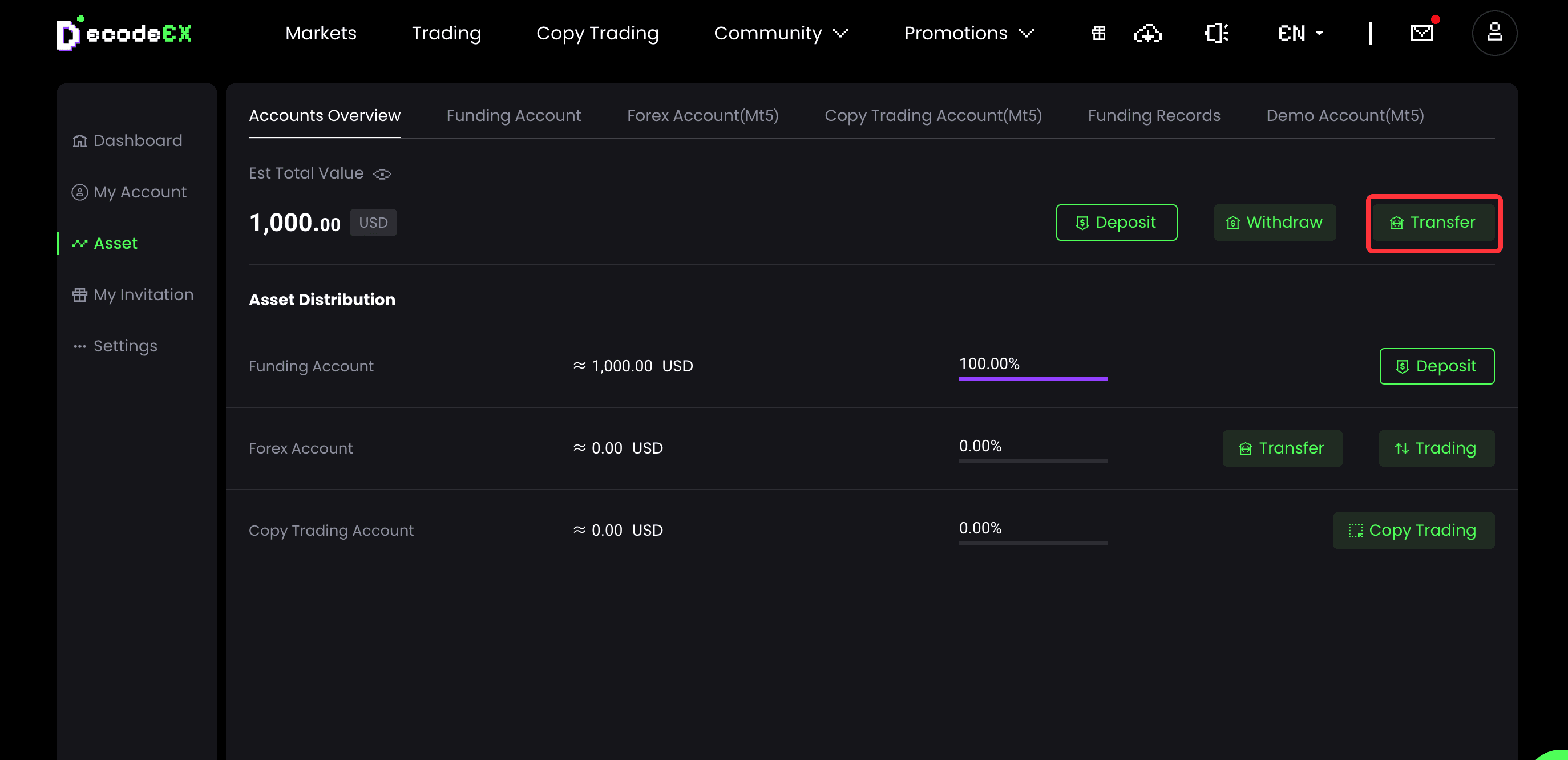The width and height of the screenshot is (1568, 760).
Task: Click the Withdraw button
Action: (1275, 222)
